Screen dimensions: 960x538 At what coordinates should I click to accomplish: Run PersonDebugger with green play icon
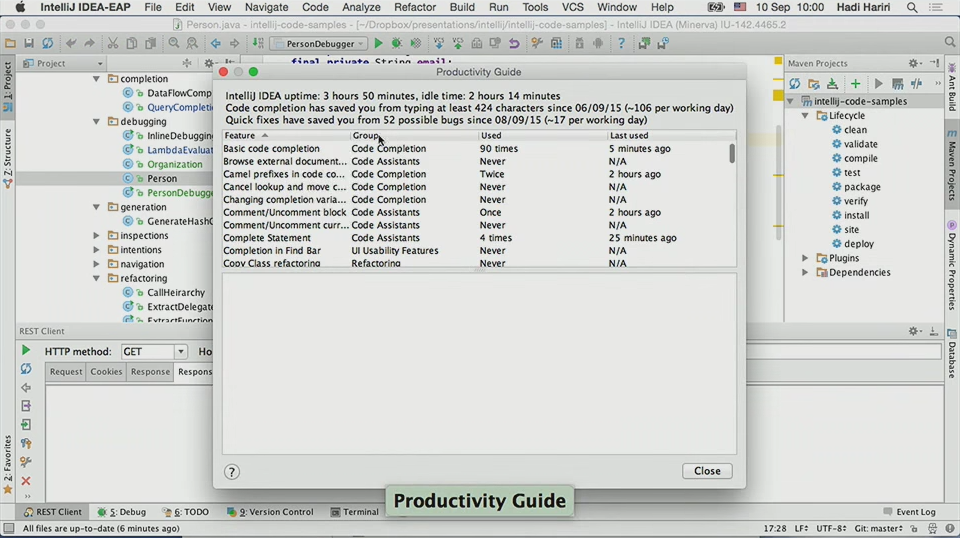tap(378, 43)
